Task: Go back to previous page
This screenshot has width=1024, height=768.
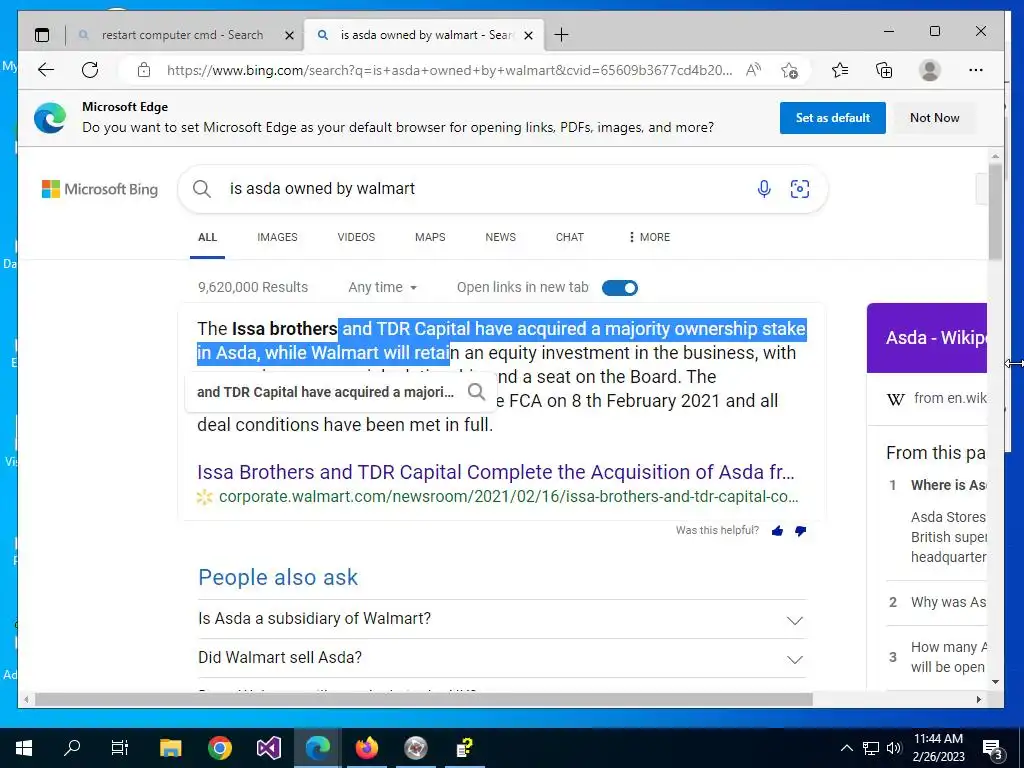Action: pos(46,70)
